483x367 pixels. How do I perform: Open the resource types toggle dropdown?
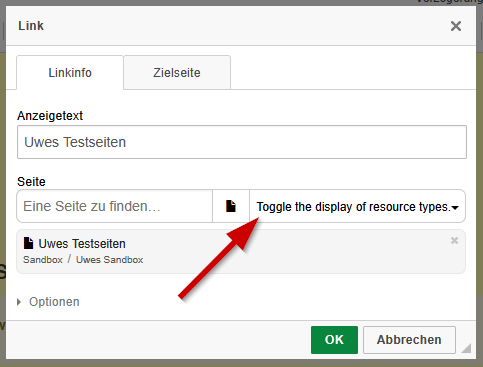click(357, 206)
